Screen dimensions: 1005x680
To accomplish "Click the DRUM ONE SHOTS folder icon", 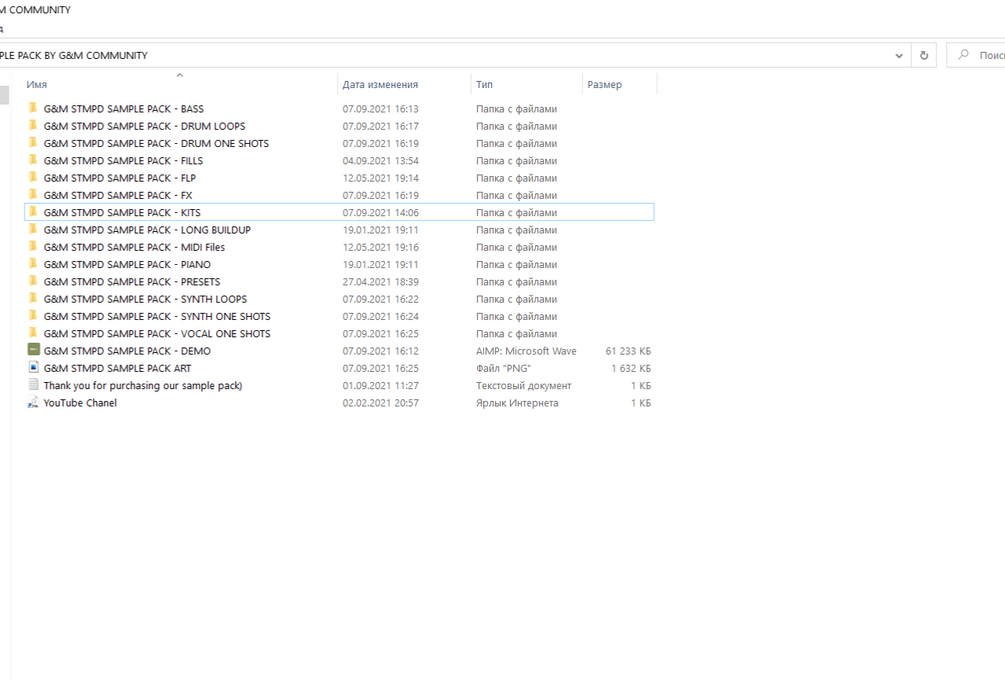I will click(x=33, y=143).
